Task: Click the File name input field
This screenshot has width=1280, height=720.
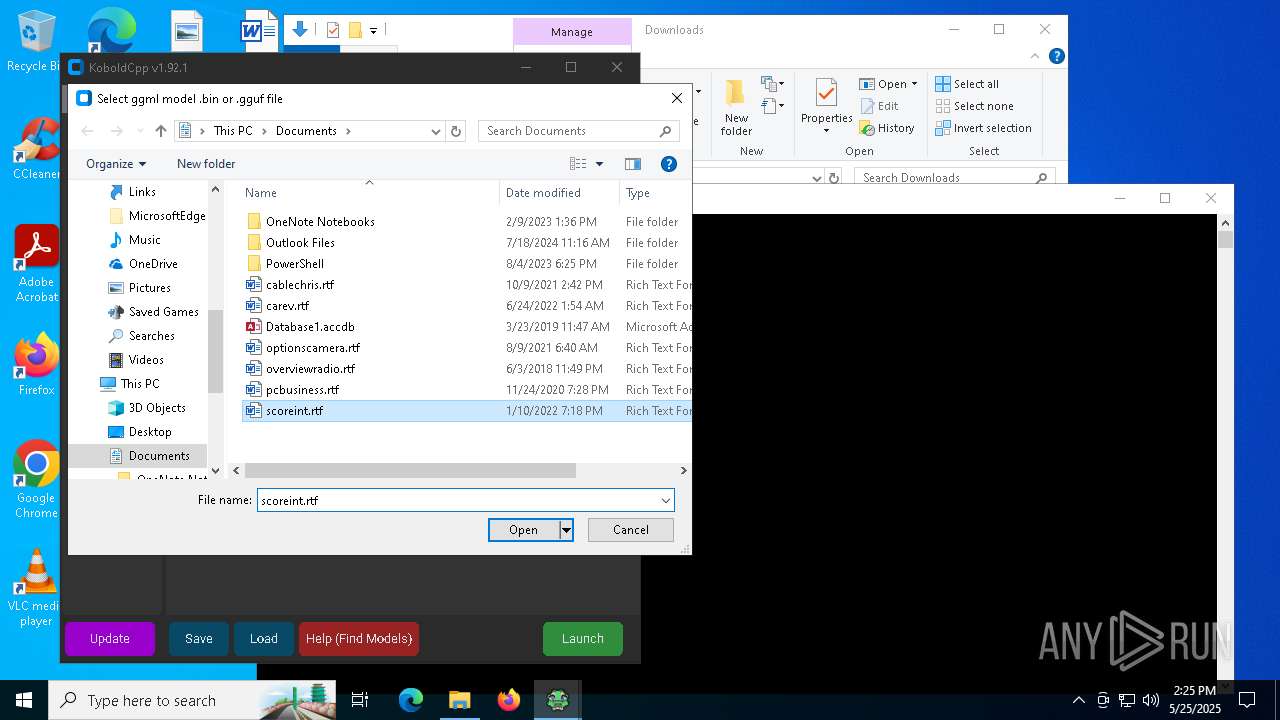Action: click(457, 500)
